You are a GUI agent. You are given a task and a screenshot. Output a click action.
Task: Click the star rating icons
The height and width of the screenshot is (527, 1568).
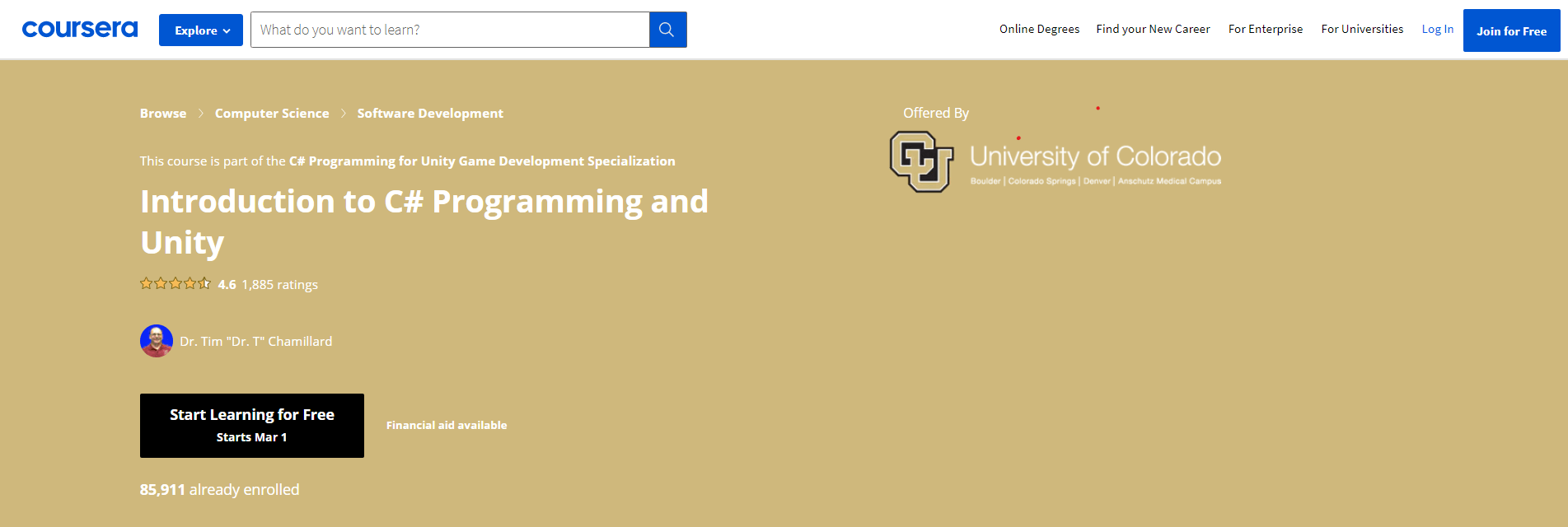(x=176, y=284)
